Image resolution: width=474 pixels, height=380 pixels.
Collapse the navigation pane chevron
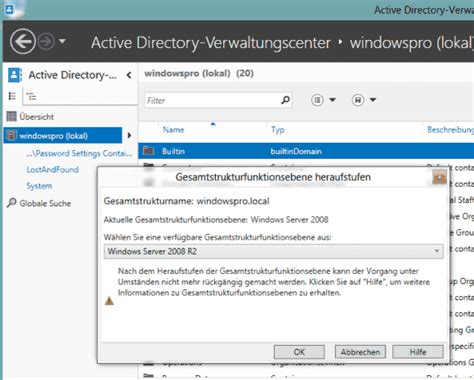pos(129,75)
